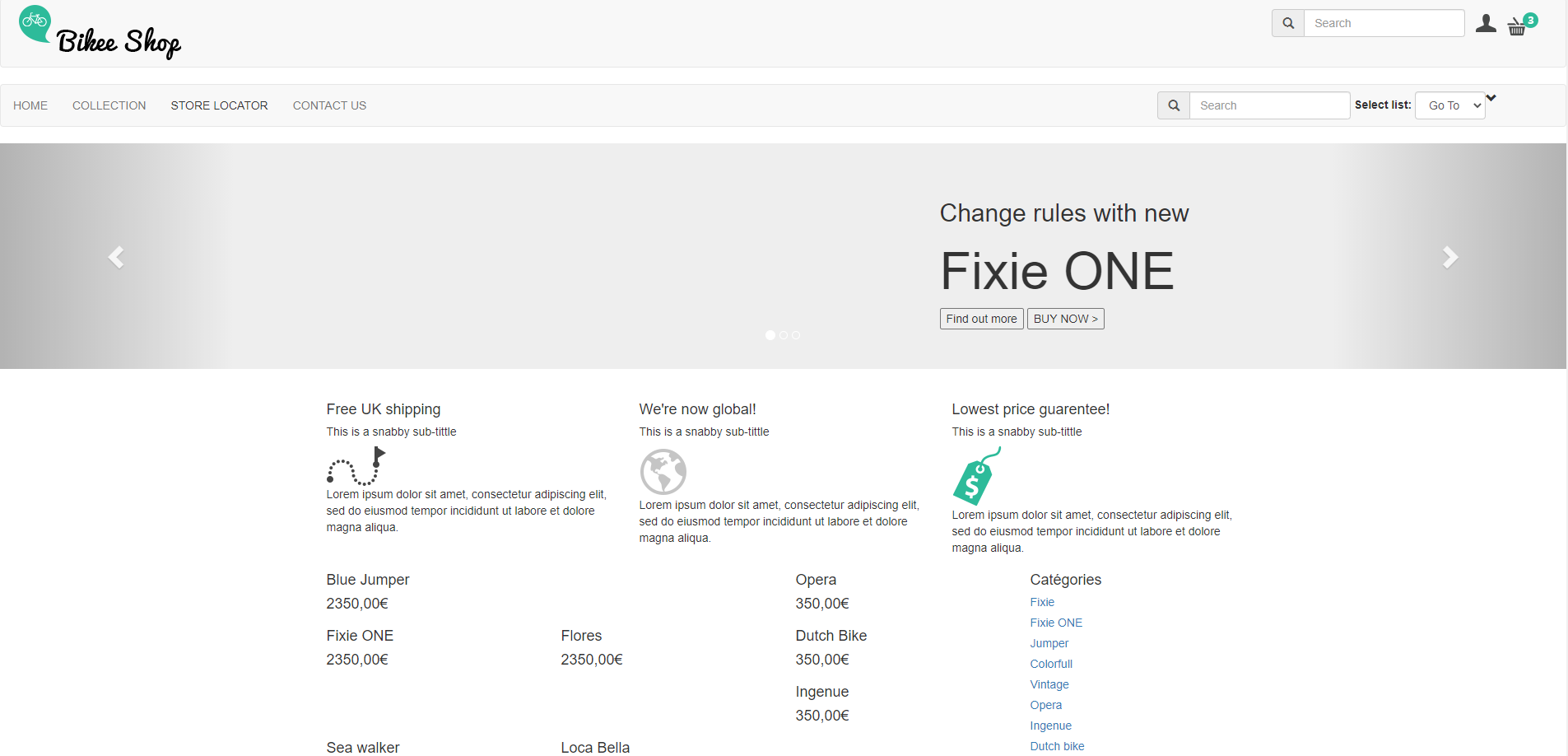Select the third carousel indicator dot
The height and width of the screenshot is (756, 1568).
[796, 335]
